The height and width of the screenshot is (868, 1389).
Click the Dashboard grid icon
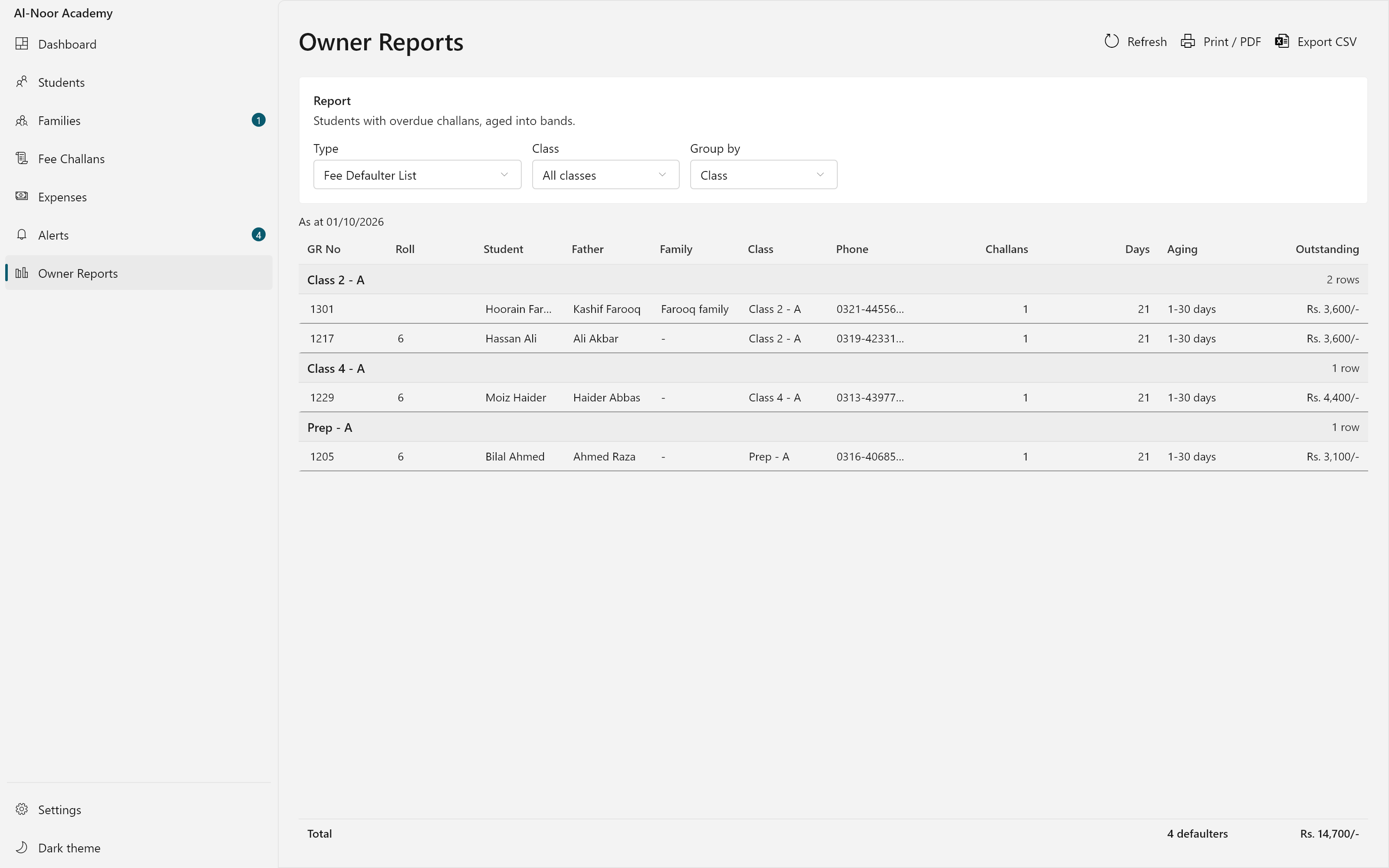tap(22, 44)
